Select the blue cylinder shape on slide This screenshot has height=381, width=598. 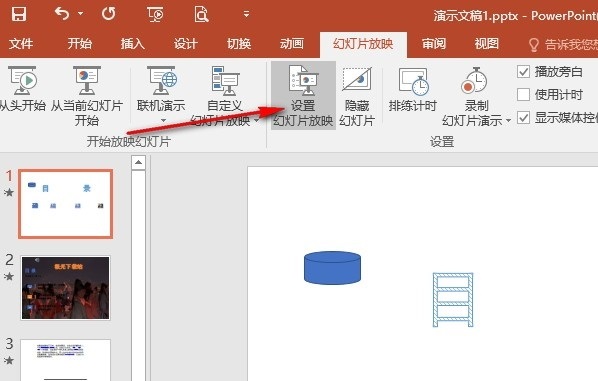point(332,268)
